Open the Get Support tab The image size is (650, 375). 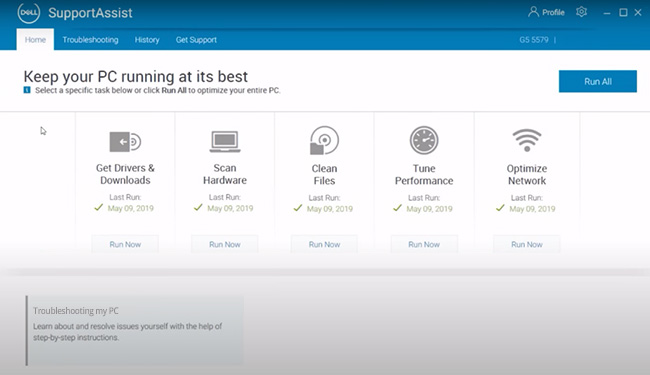[196, 40]
